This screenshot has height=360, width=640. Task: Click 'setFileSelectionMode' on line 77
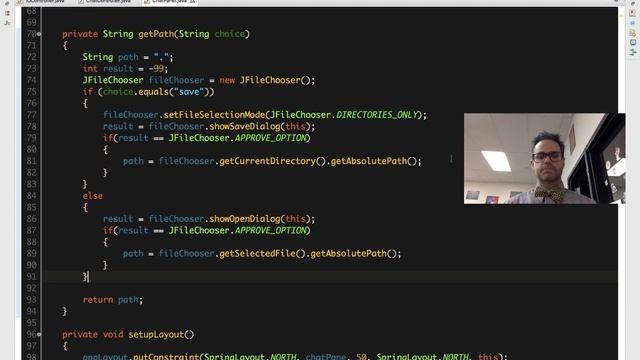(x=214, y=115)
